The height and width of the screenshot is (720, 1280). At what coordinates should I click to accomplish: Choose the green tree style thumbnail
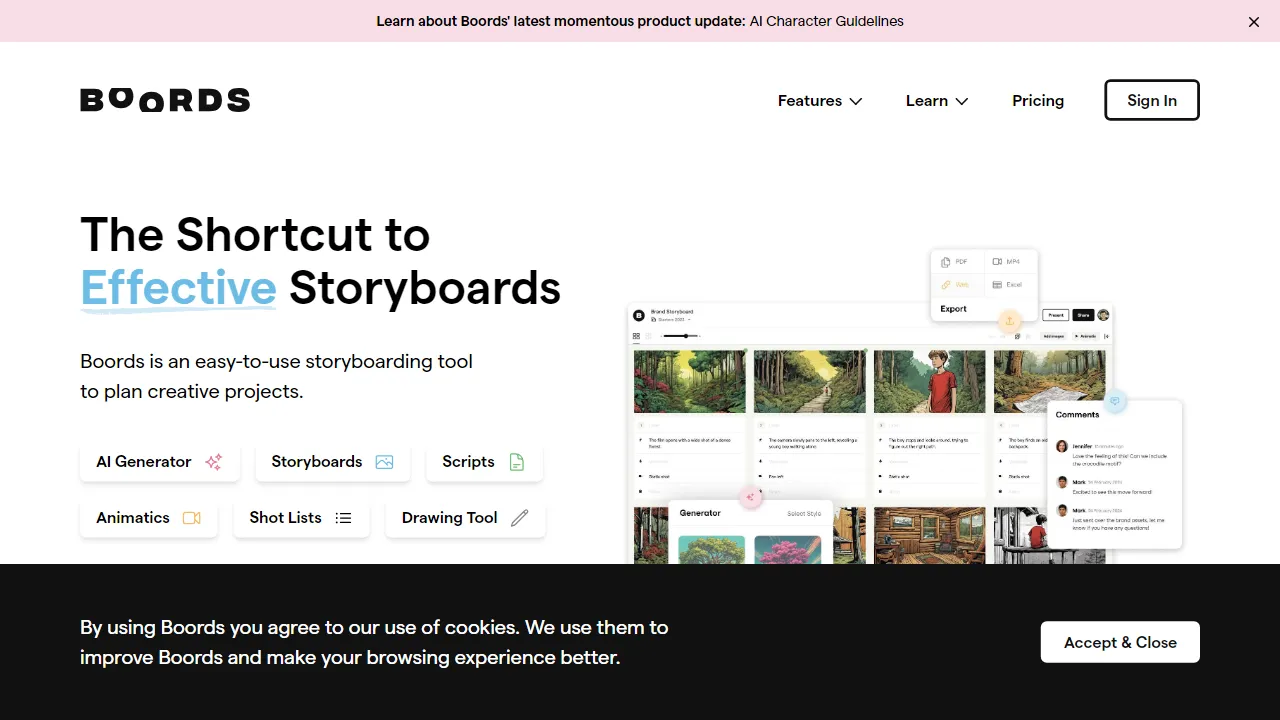[x=712, y=550]
